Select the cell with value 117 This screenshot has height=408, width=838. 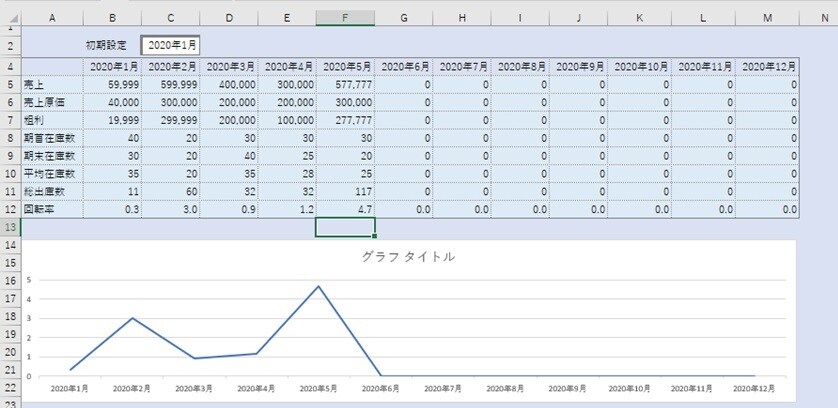[345, 191]
